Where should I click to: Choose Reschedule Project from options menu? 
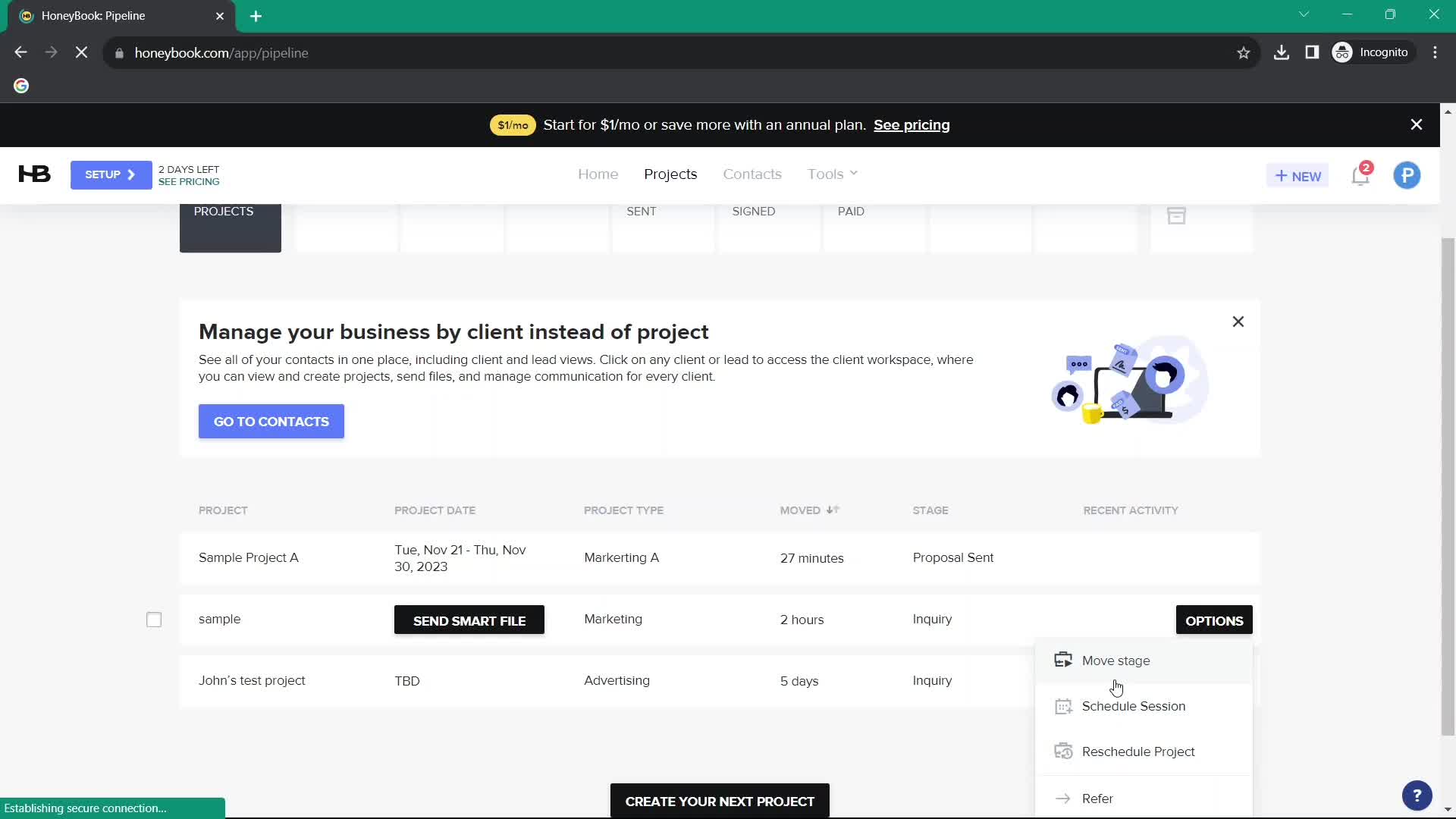pyautogui.click(x=1144, y=752)
